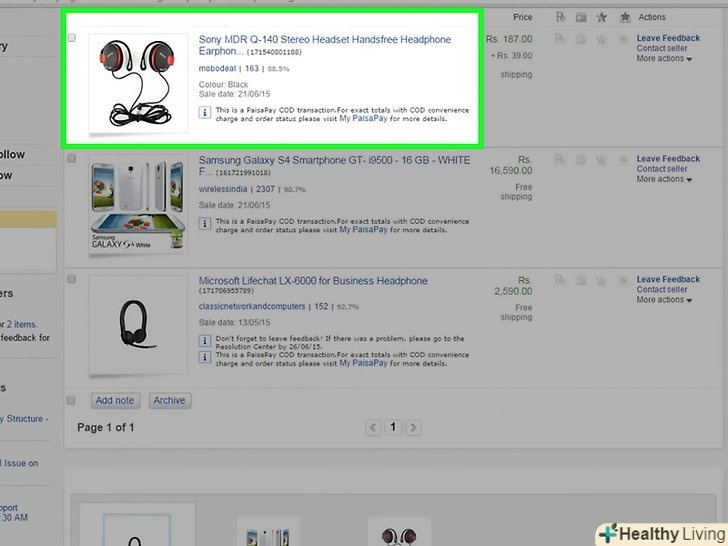This screenshot has width=728, height=546.
Task: Click shipped status icon in Samsung row
Action: point(581,160)
